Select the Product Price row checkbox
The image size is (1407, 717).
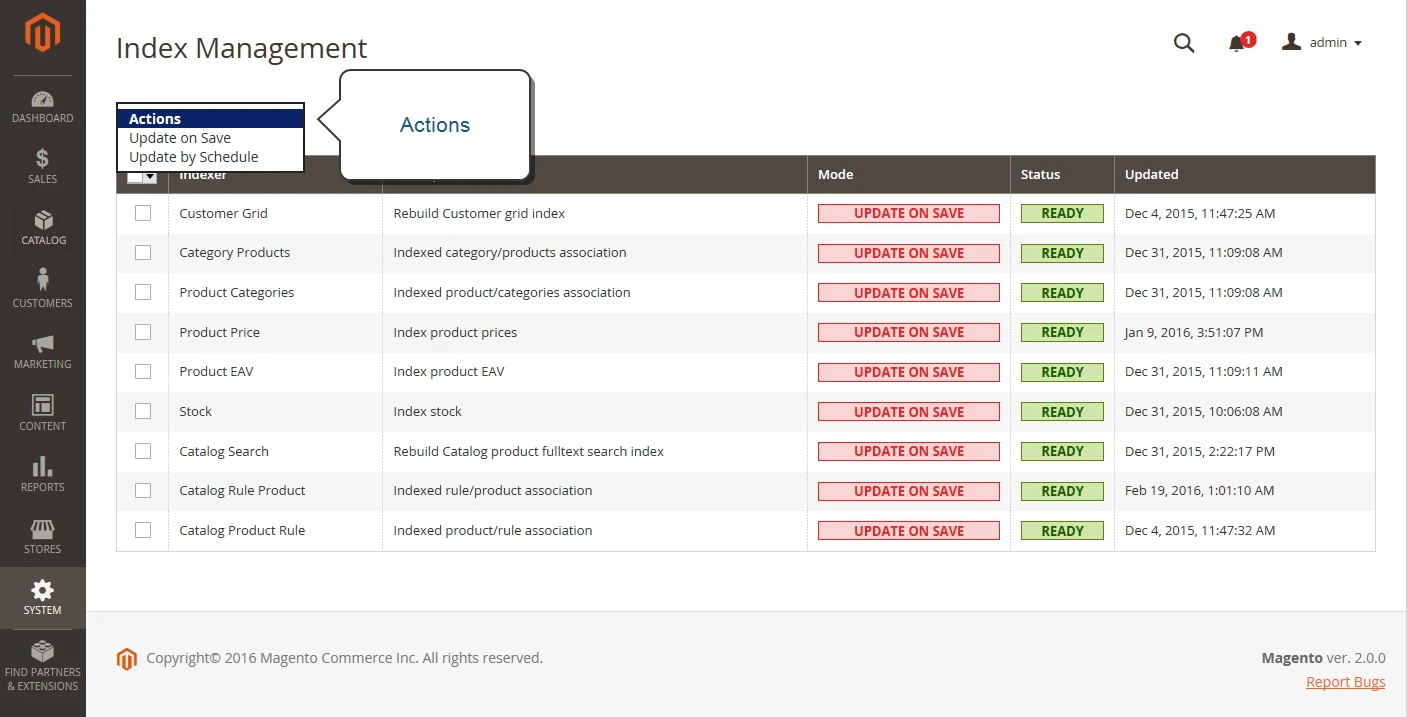click(x=143, y=332)
